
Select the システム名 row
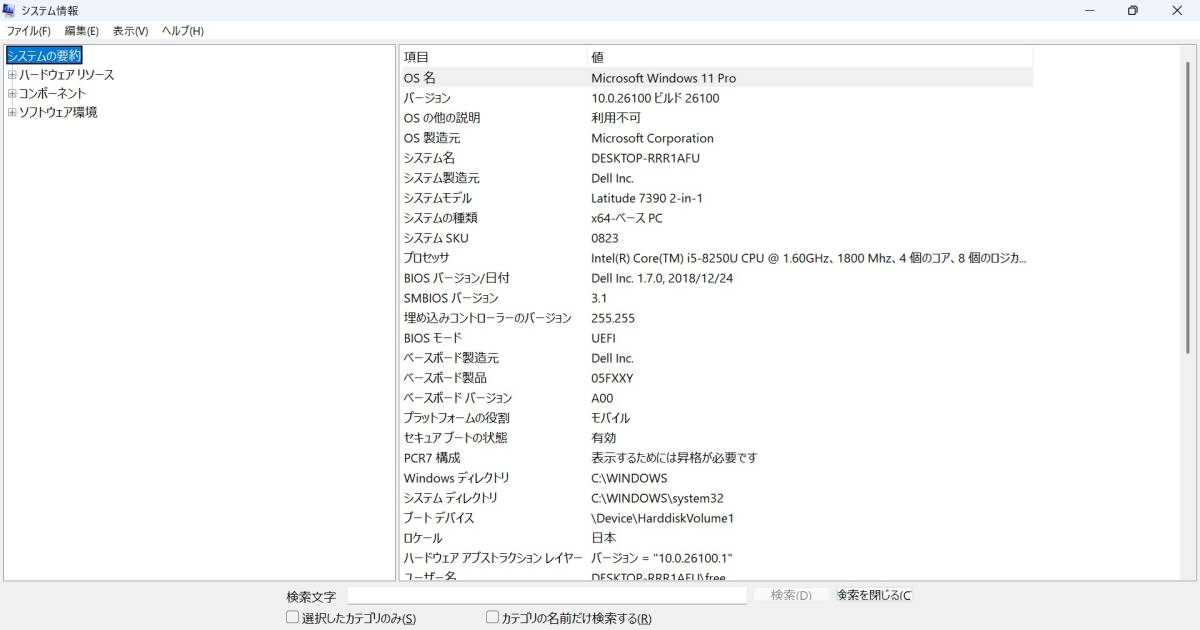pos(716,158)
